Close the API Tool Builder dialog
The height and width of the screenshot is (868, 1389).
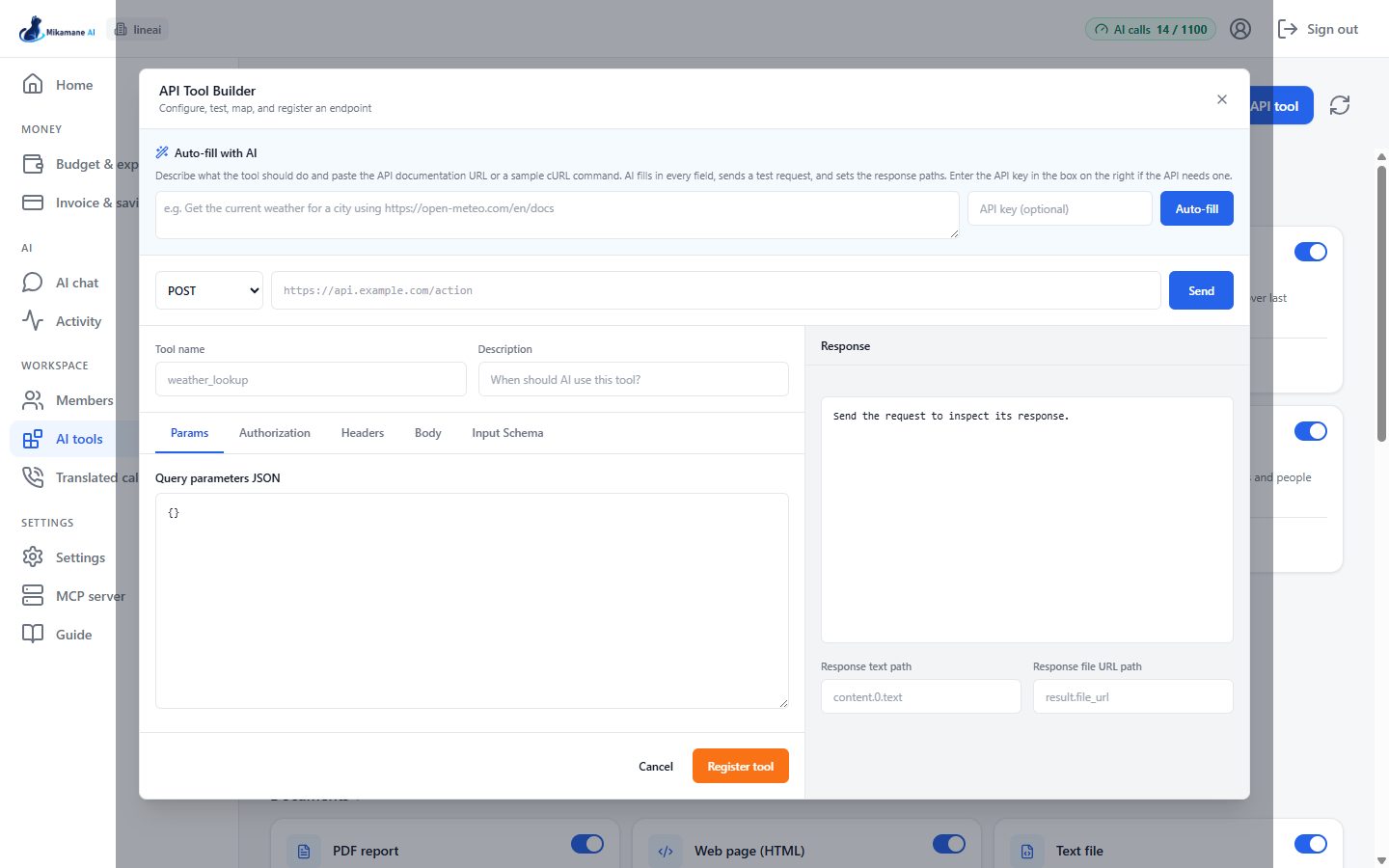coord(1222,99)
